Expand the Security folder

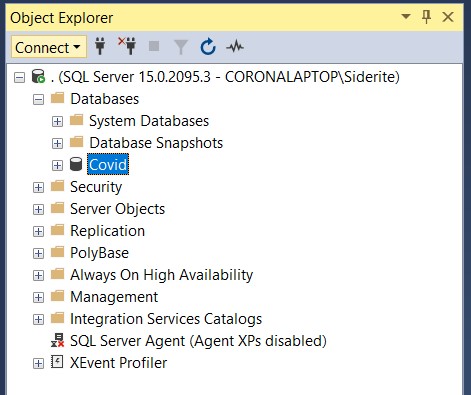tap(38, 188)
